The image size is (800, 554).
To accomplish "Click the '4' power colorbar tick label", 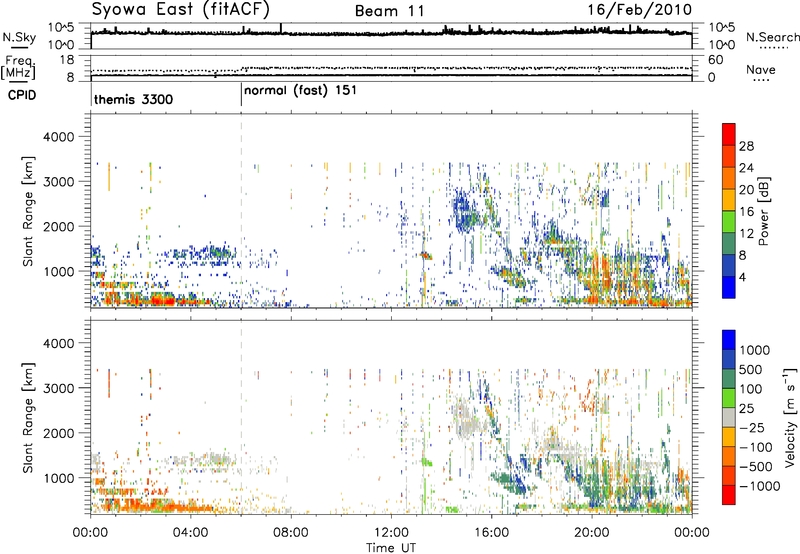I will pos(742,277).
